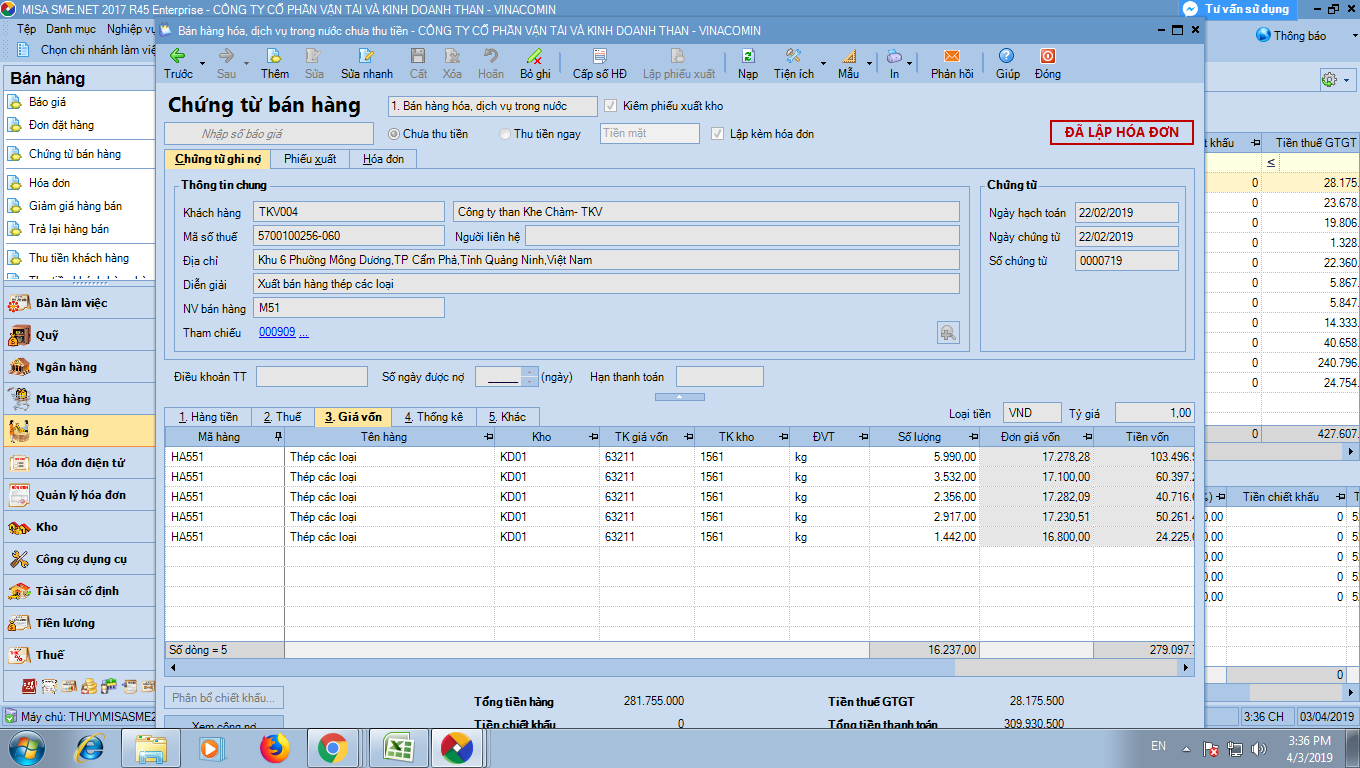Switch to Phiếu xuất tab
The height and width of the screenshot is (768, 1360).
[x=310, y=159]
